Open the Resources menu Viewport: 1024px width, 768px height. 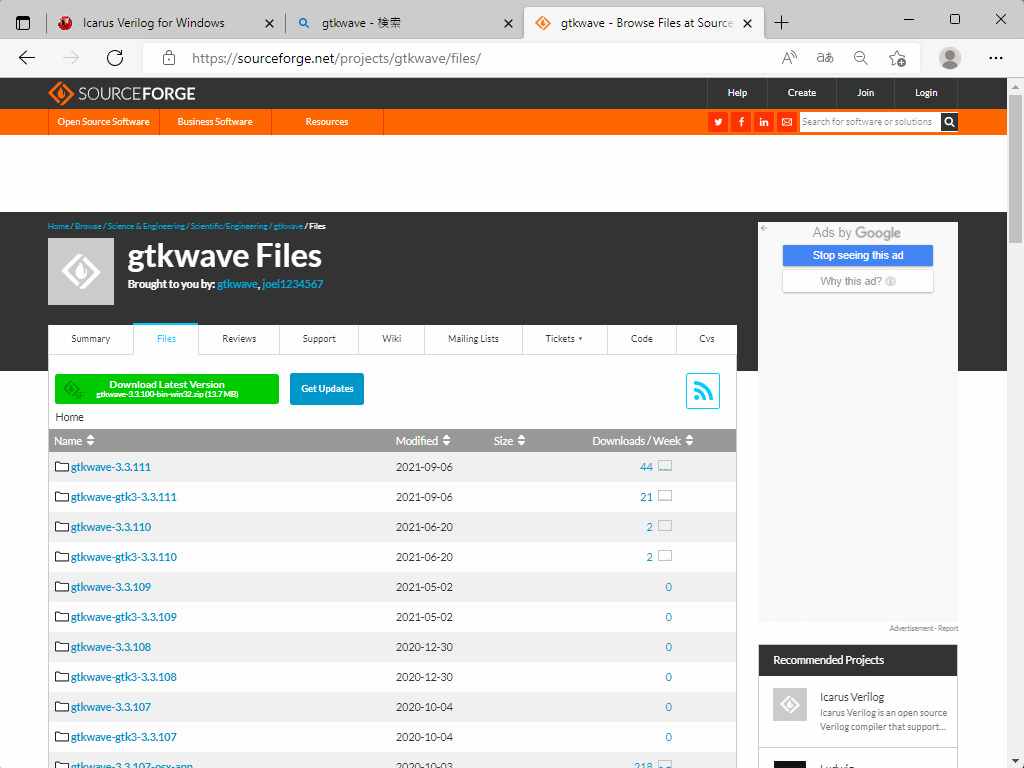pos(327,122)
